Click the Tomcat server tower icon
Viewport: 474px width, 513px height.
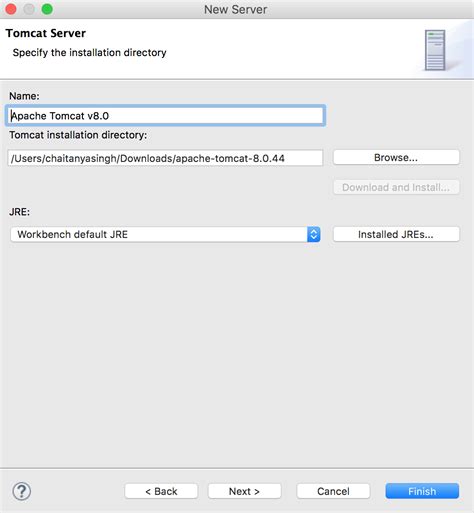pos(435,50)
